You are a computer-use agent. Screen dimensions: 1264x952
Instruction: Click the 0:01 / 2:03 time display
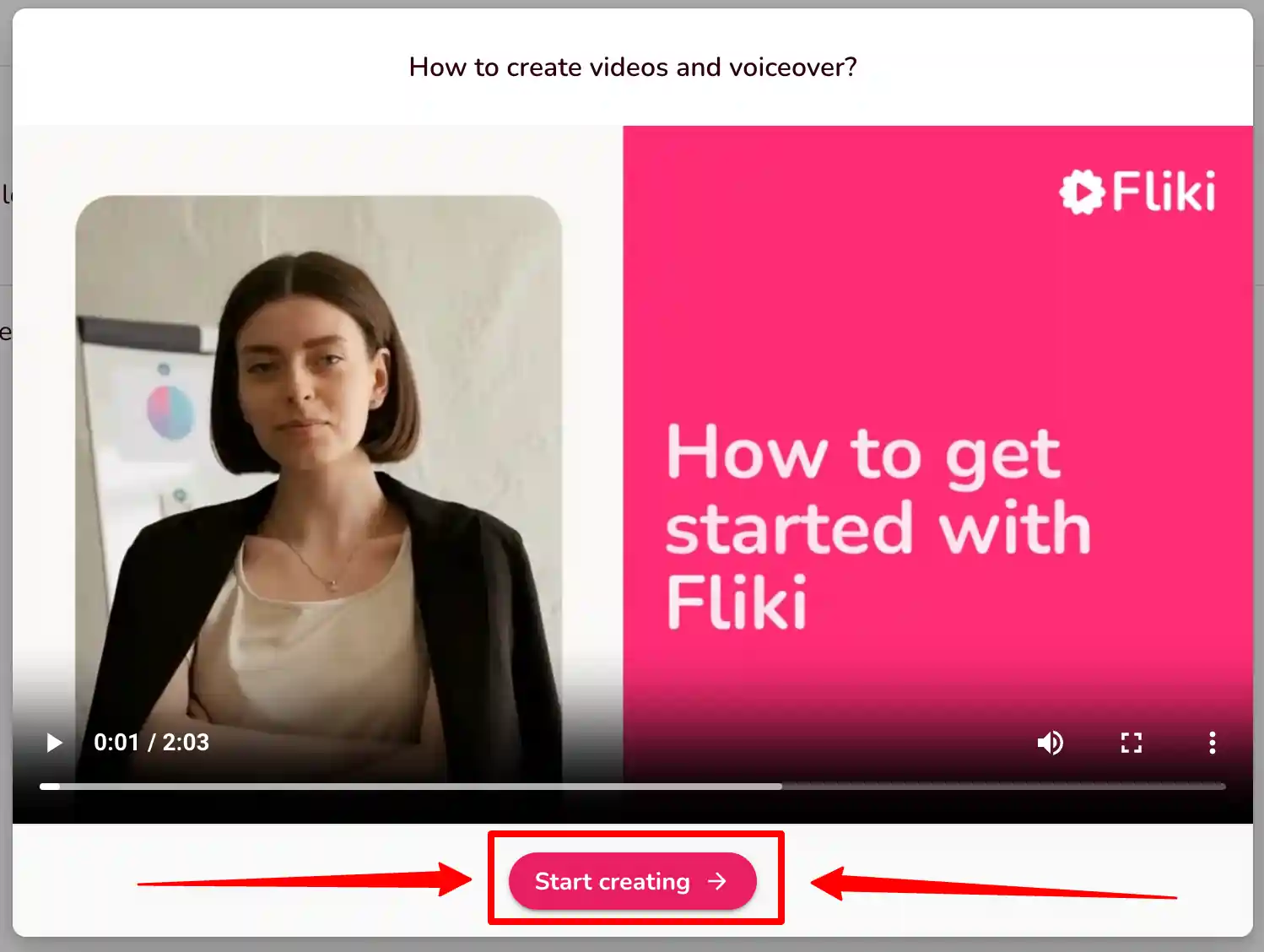point(152,743)
